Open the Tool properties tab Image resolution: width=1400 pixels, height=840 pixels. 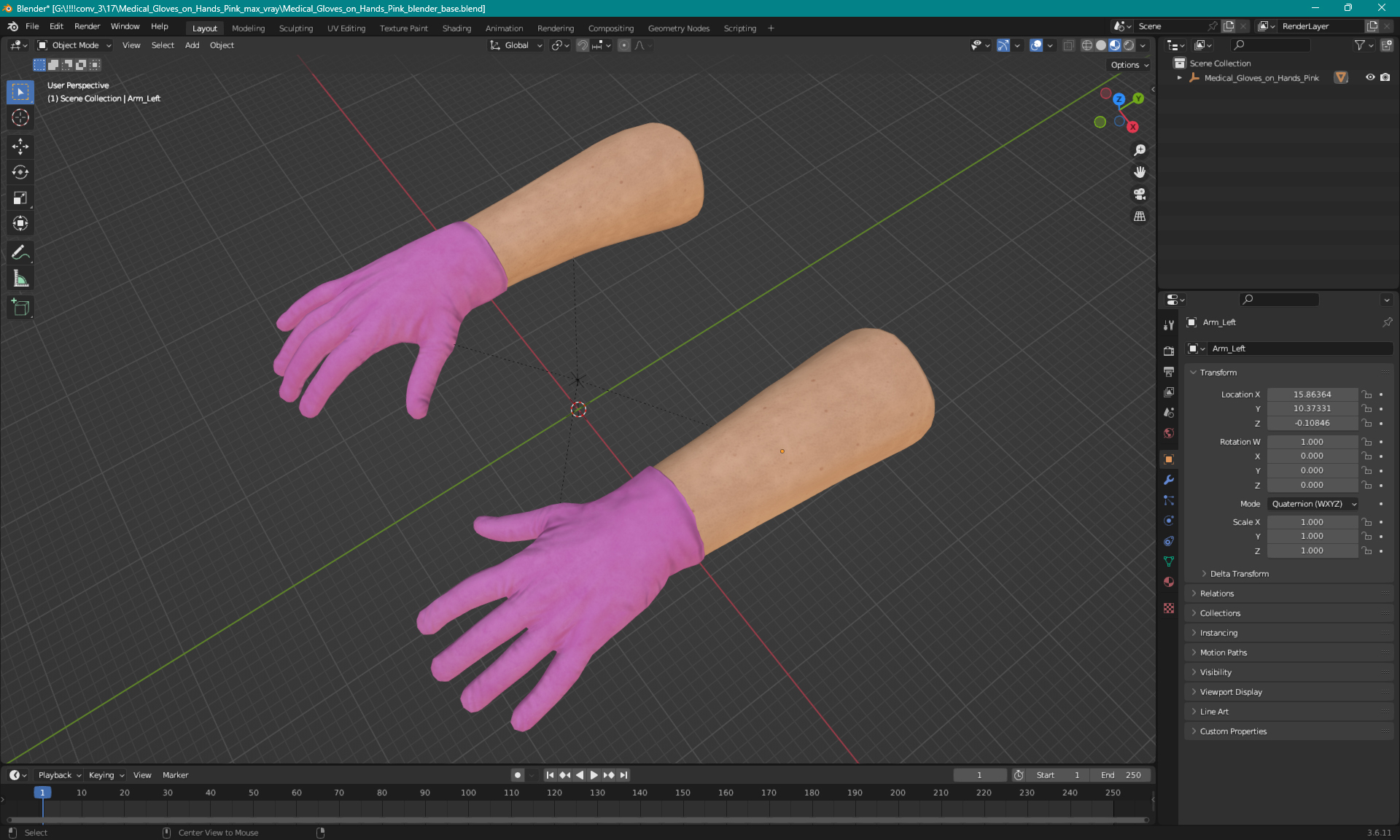tap(1169, 325)
